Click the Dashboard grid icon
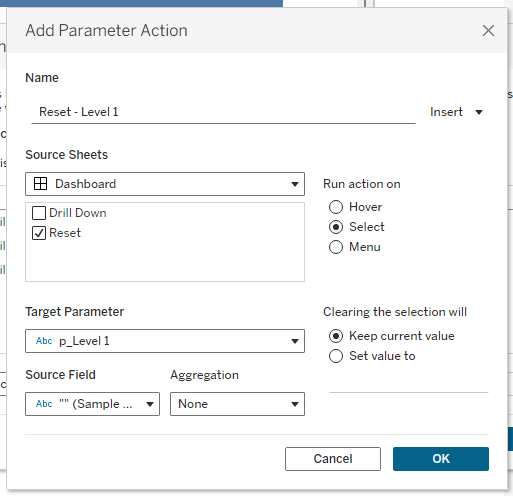The height and width of the screenshot is (496, 513). [x=40, y=184]
